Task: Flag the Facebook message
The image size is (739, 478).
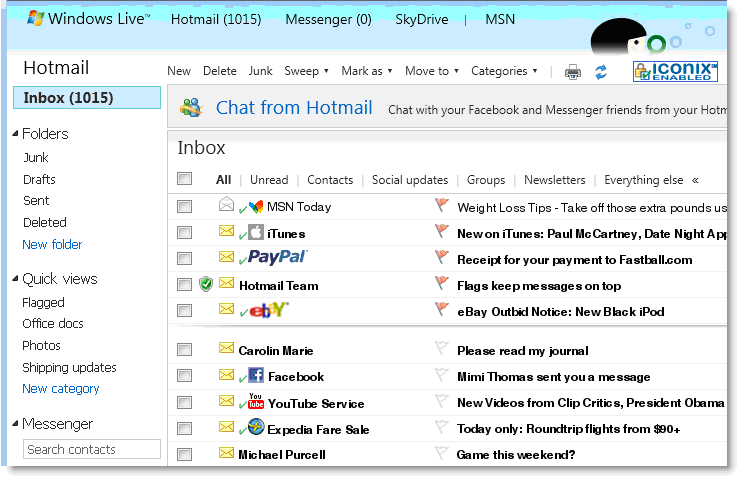Action: (442, 375)
